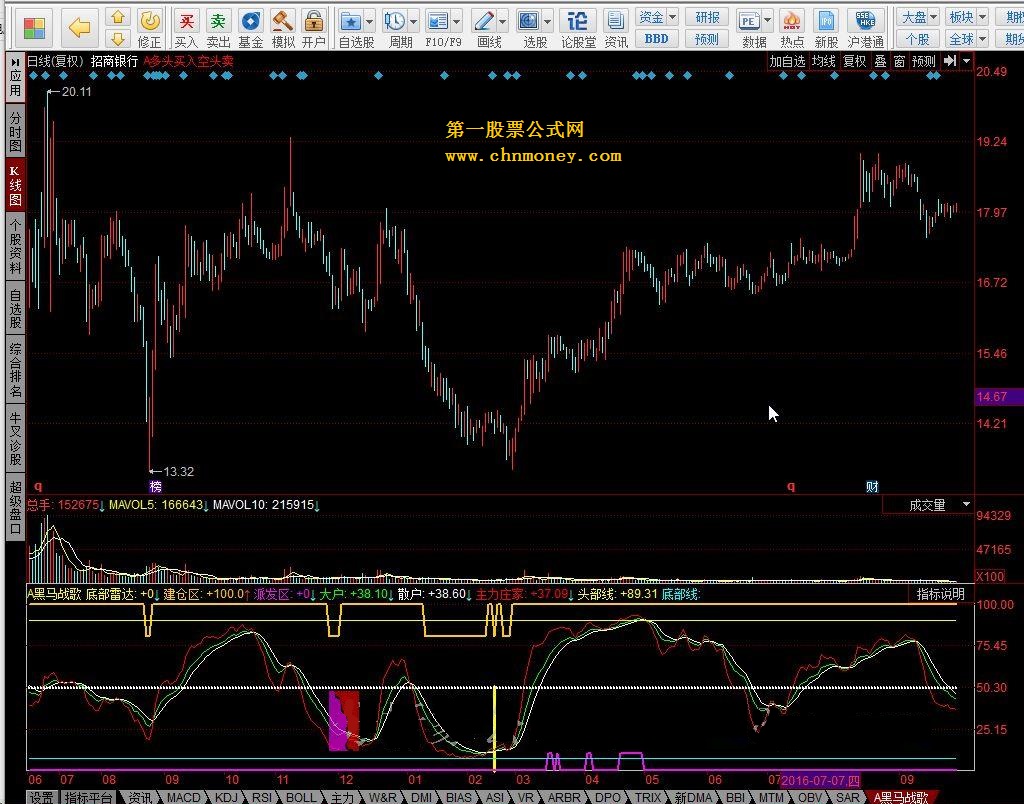Open the 新股 IPO icon
The image size is (1024, 804).
826,22
